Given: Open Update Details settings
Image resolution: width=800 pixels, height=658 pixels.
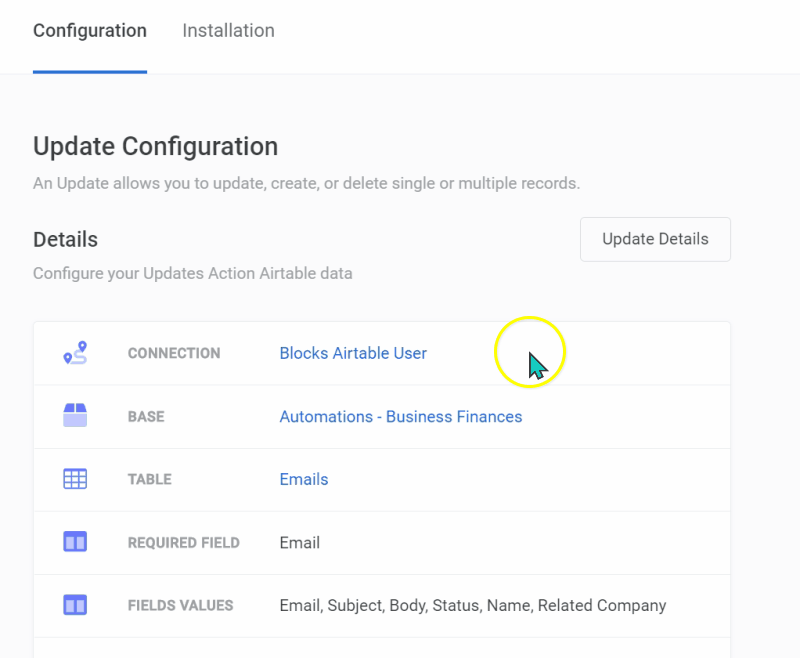Looking at the screenshot, I should point(655,239).
